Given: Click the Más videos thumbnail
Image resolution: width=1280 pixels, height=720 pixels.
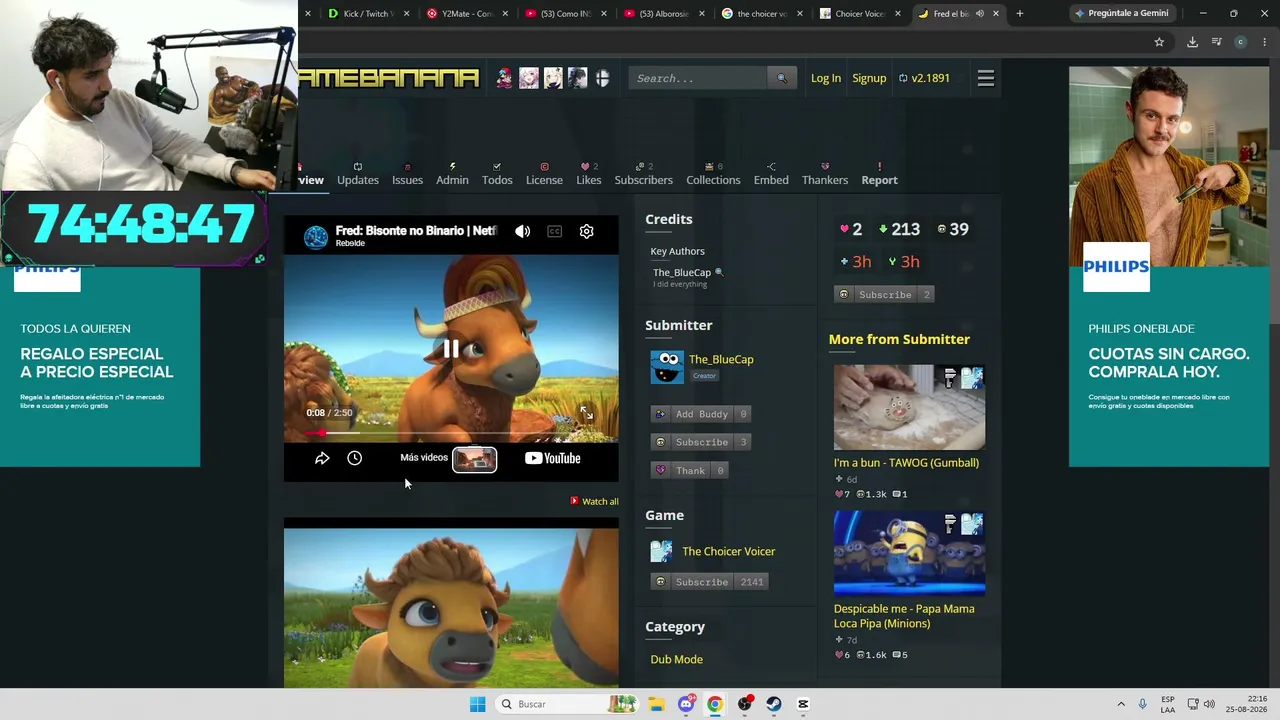Looking at the screenshot, I should tap(475, 459).
